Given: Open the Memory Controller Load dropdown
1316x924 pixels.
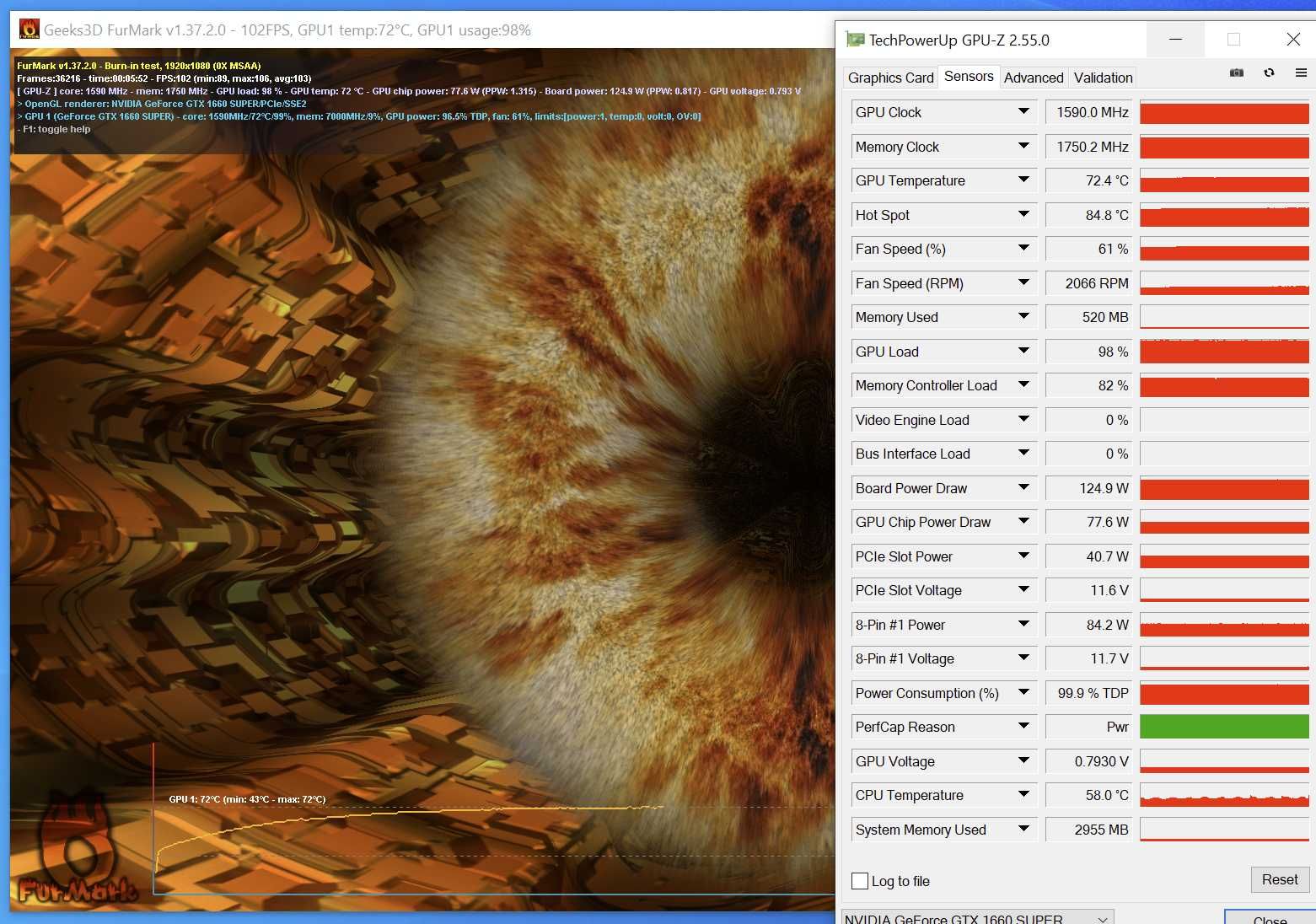Looking at the screenshot, I should 1023,385.
